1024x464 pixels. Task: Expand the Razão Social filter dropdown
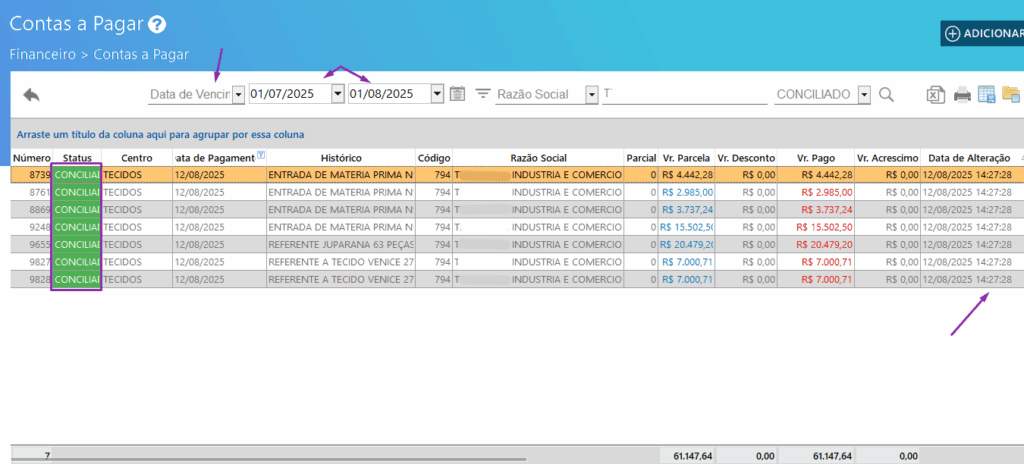591,94
